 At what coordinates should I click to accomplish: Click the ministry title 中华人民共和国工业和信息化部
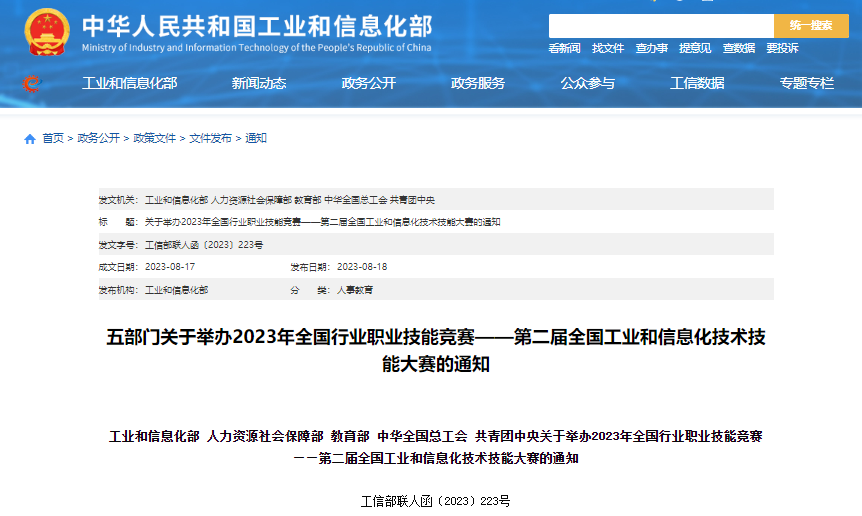tap(257, 26)
